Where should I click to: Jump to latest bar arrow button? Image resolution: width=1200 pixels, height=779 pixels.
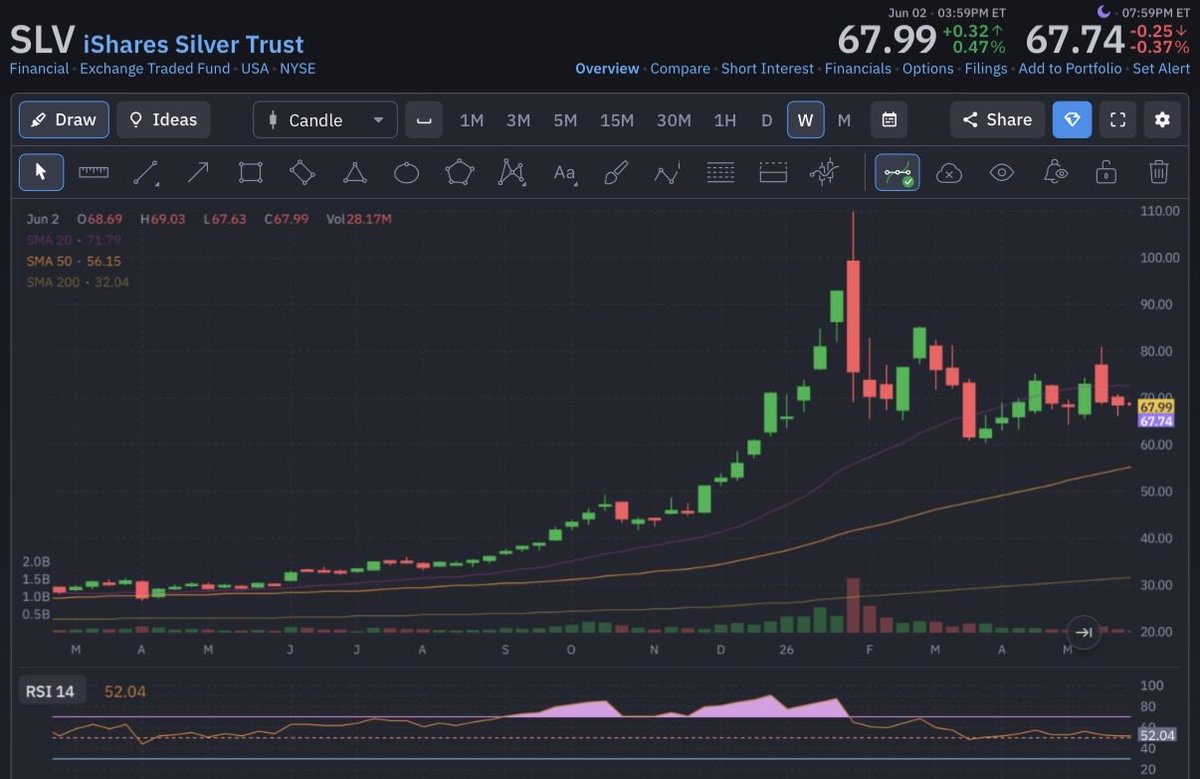pos(1084,632)
